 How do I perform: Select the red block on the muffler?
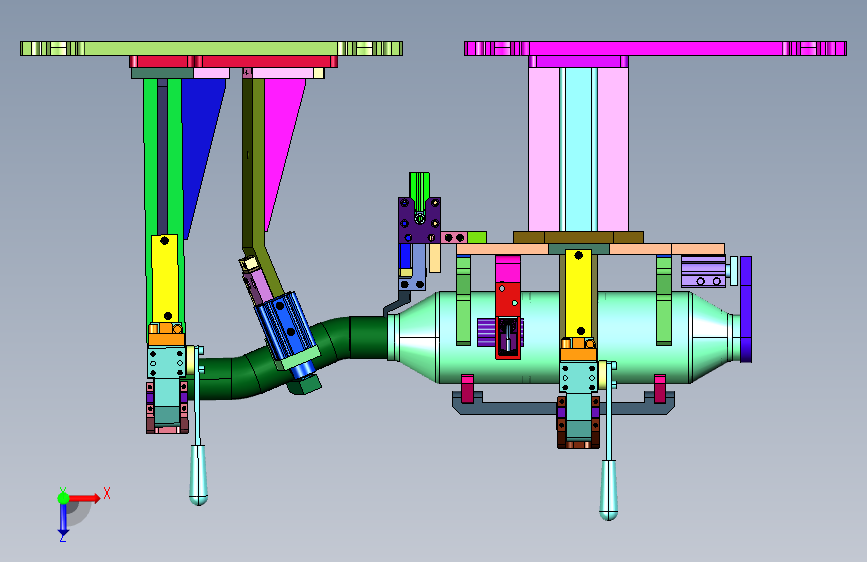(x=508, y=301)
